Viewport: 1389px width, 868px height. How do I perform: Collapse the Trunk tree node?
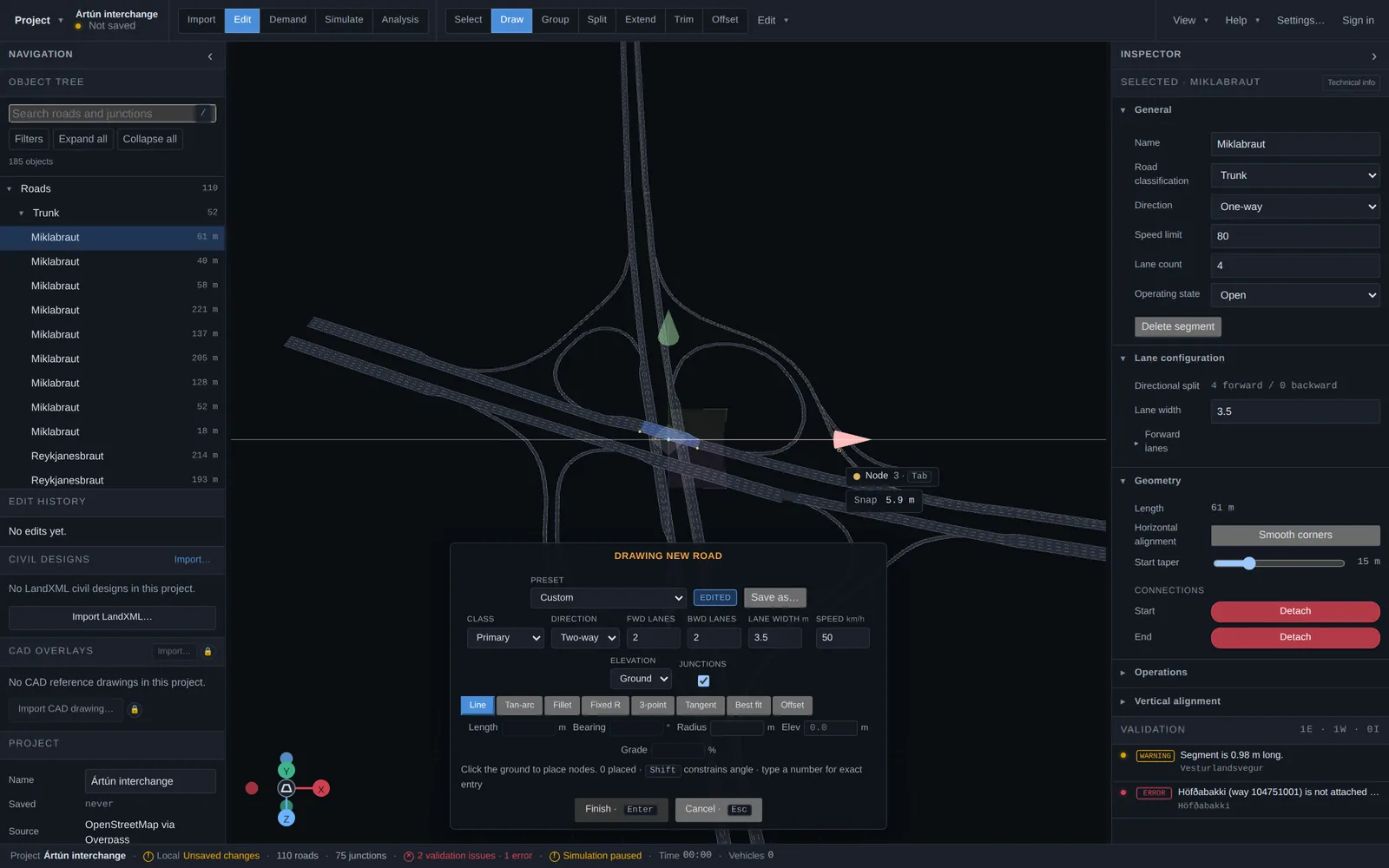22,214
